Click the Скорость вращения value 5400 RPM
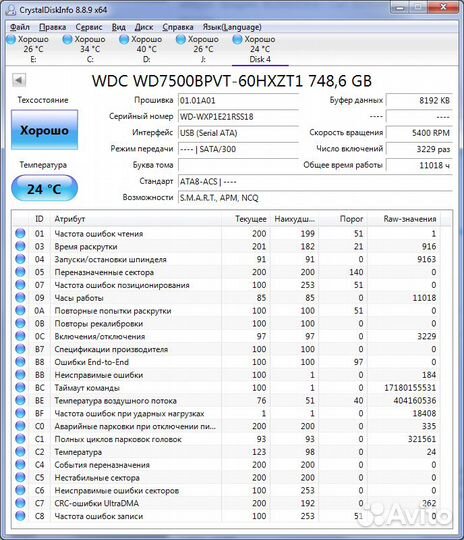The image size is (464, 540). tap(419, 133)
